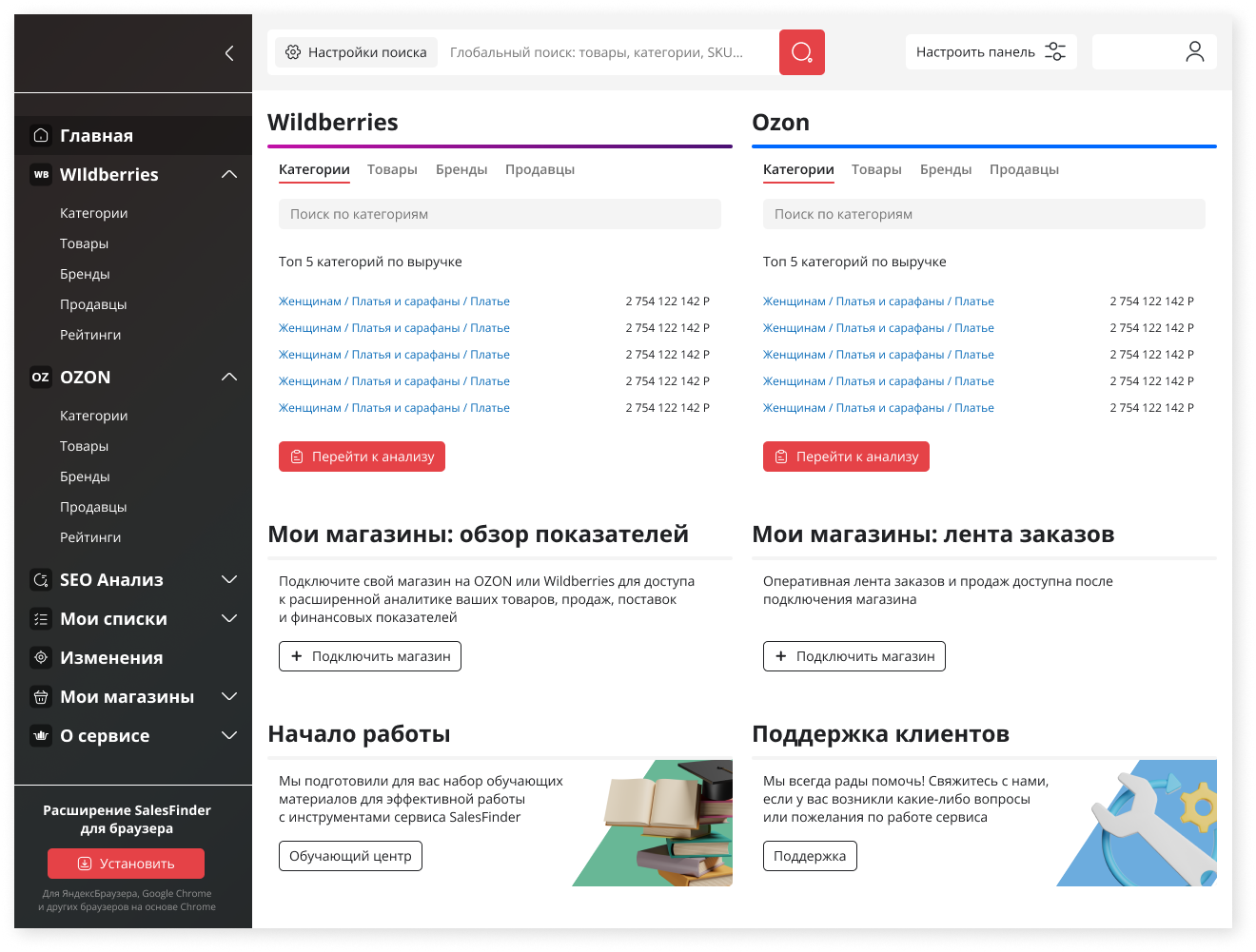The height and width of the screenshot is (952, 1256).
Task: Click Перейти к анализу in Ozon panel
Action: click(846, 457)
